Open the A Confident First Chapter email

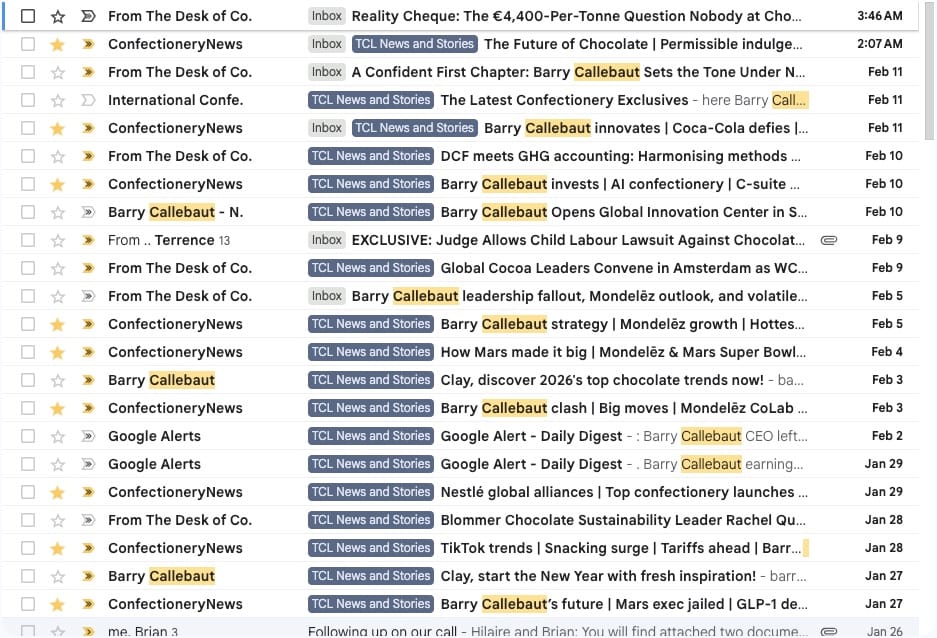point(580,72)
